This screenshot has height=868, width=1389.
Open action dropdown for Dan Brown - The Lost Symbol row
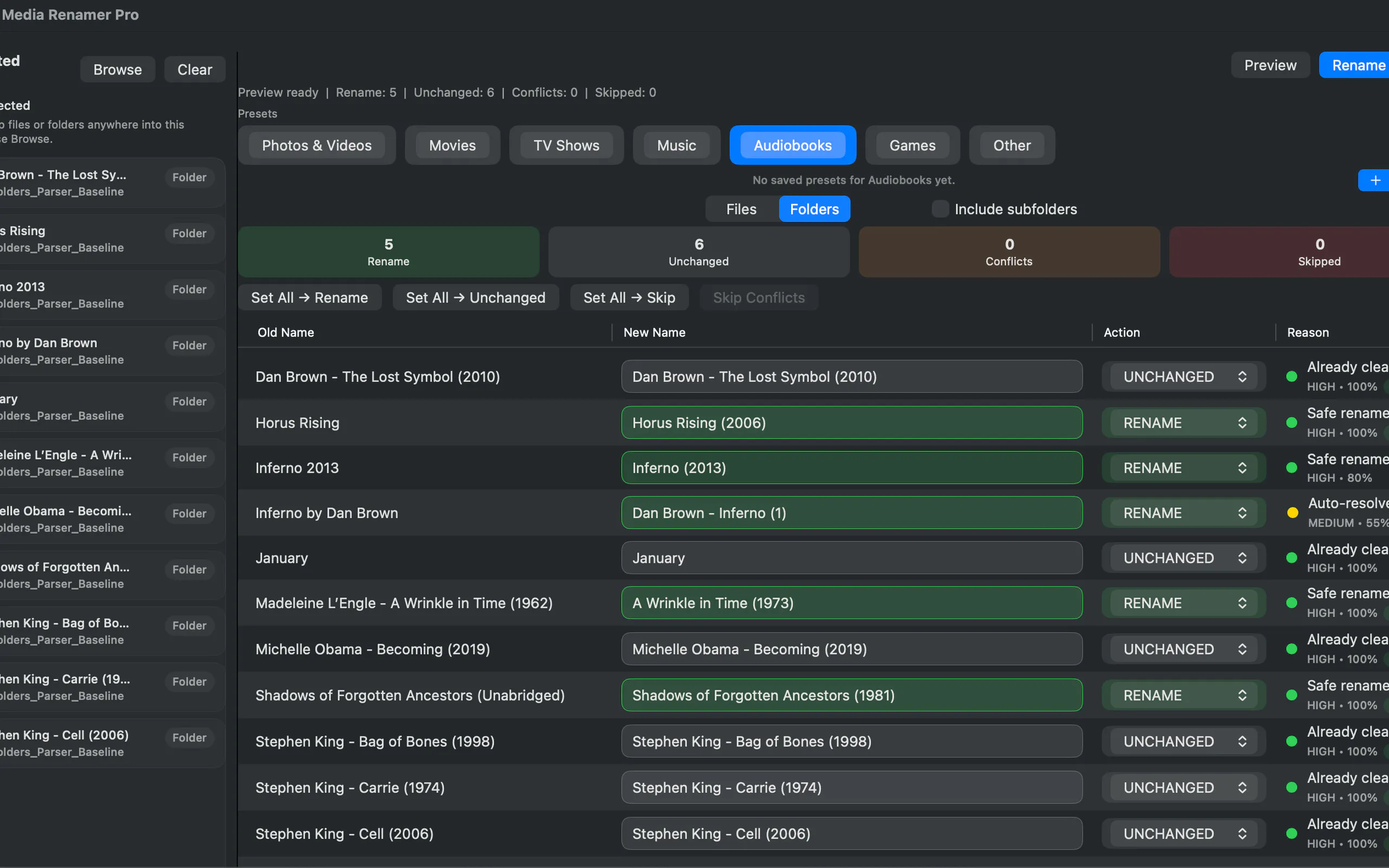(1183, 376)
